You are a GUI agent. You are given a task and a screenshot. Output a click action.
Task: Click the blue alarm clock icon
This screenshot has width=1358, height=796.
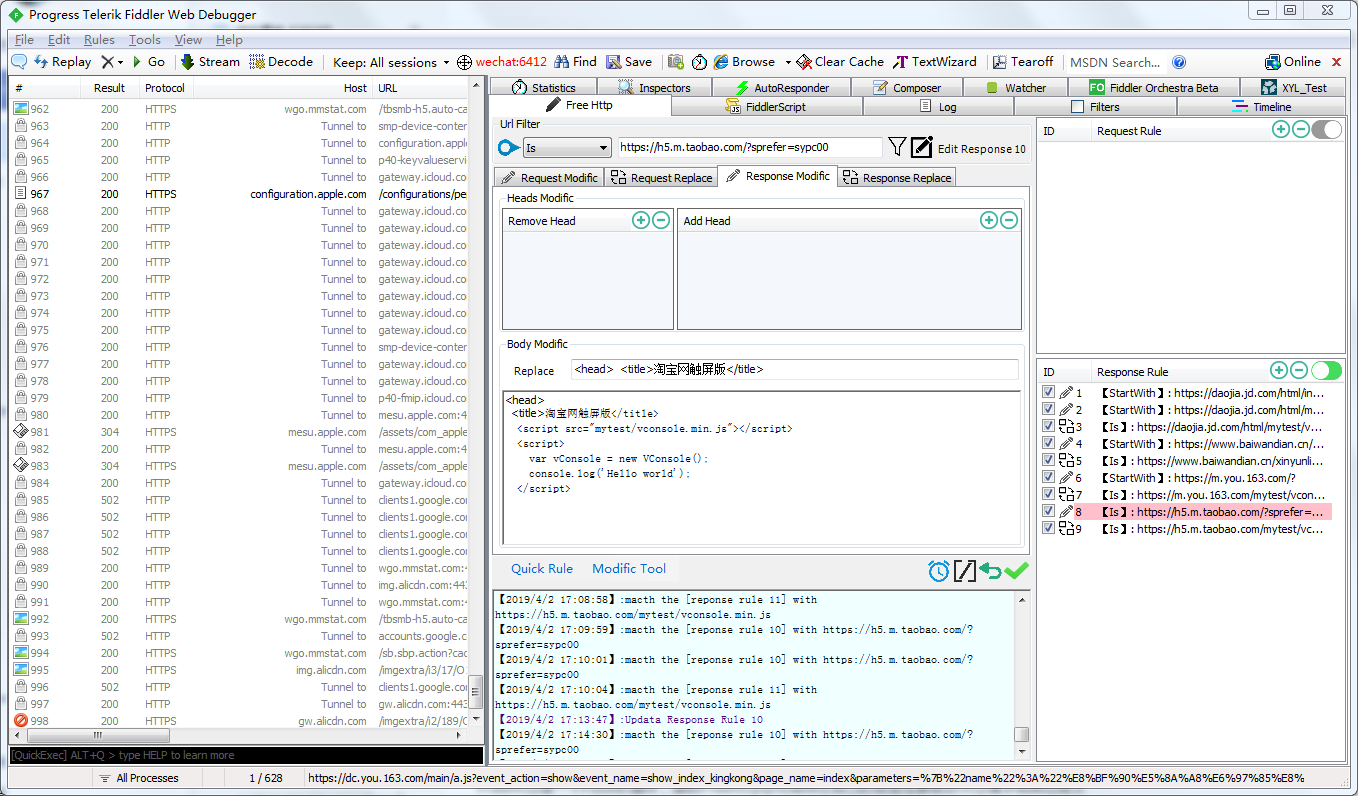pyautogui.click(x=938, y=571)
